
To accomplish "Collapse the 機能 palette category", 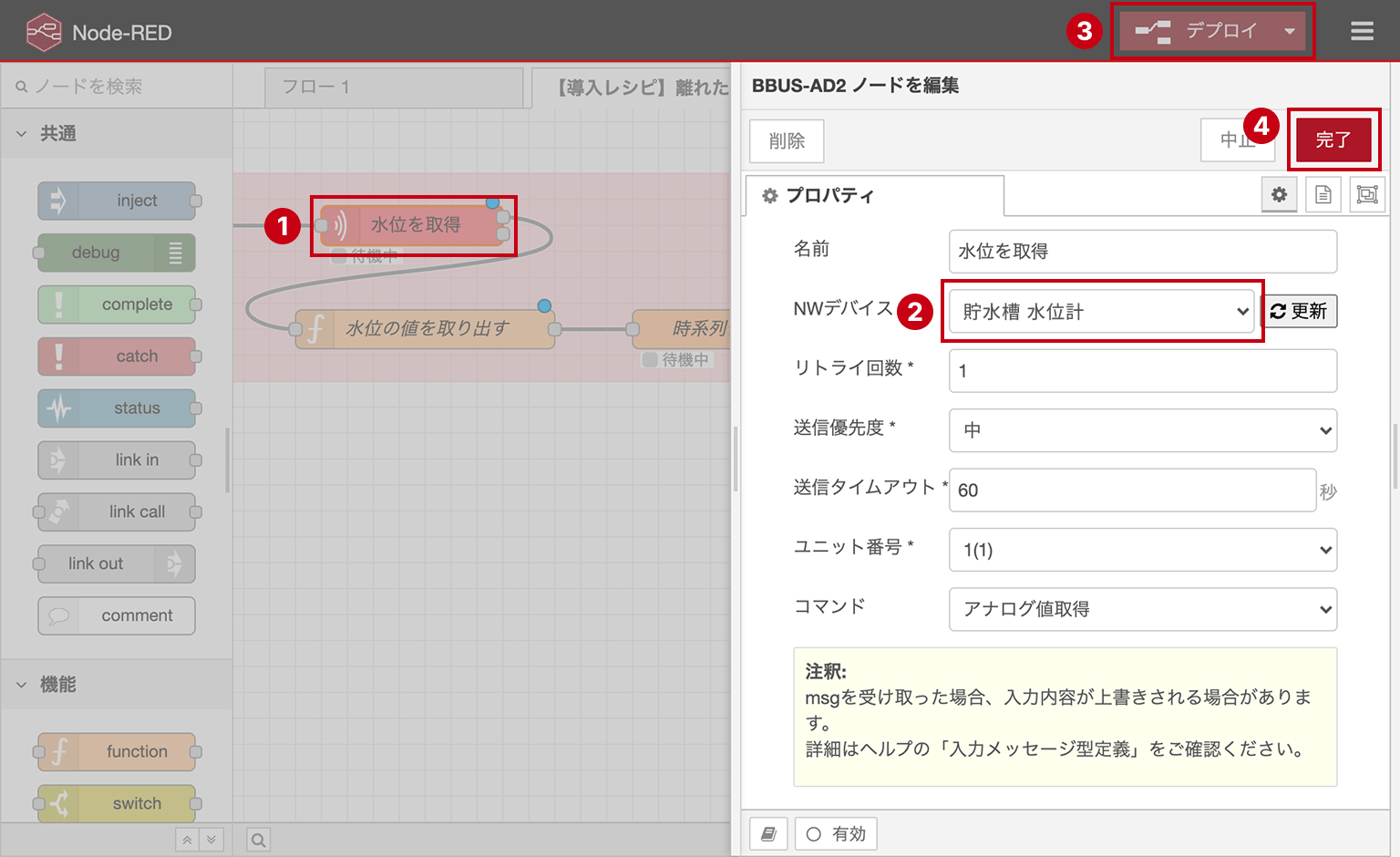I will point(117,685).
